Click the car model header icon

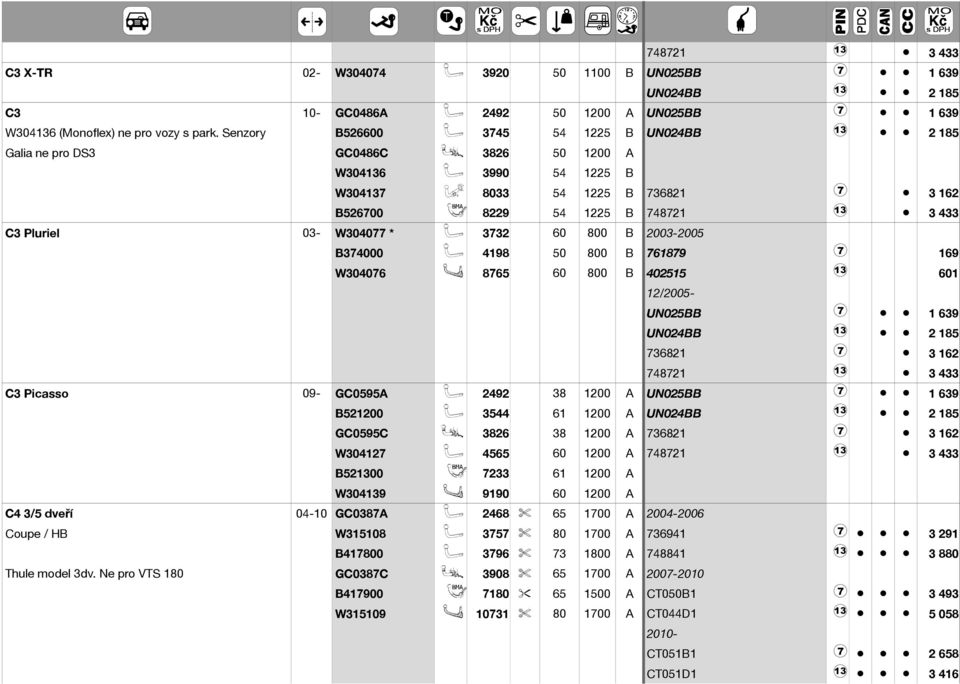coord(137,21)
